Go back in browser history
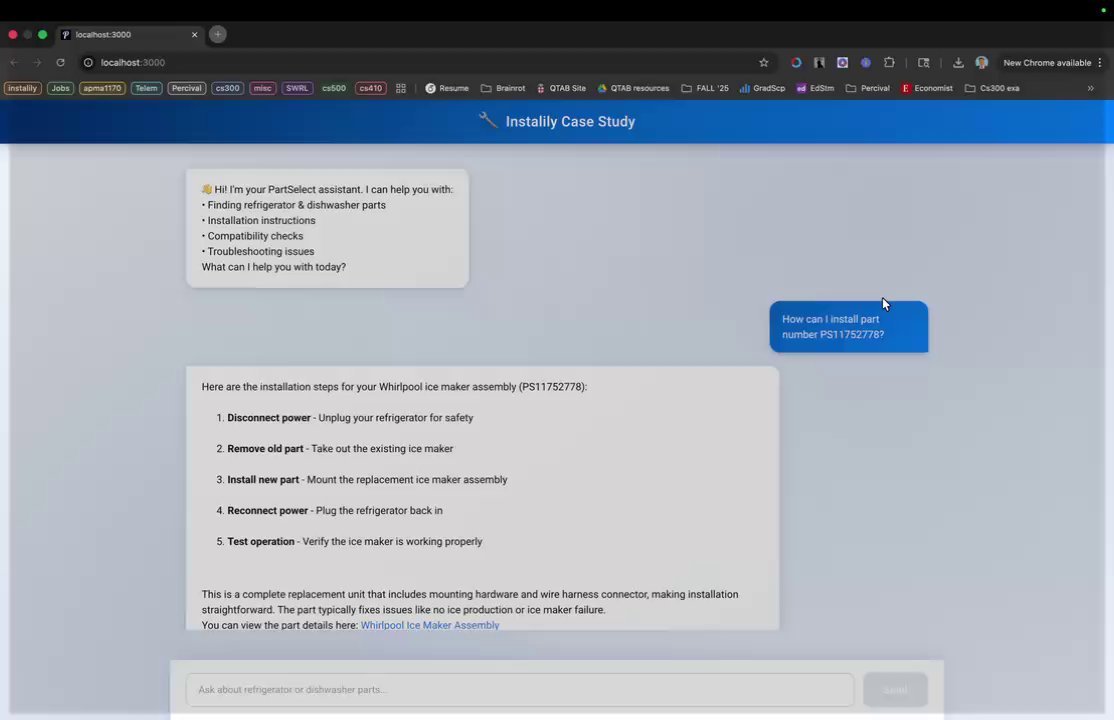1114x720 pixels. pos(14,63)
